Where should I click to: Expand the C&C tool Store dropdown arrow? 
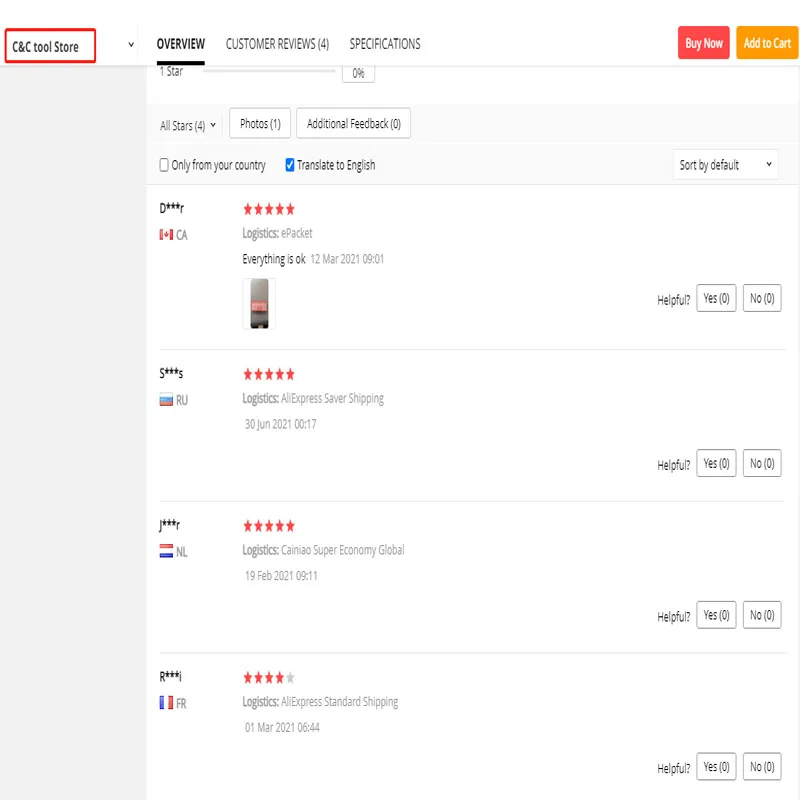[x=131, y=46]
